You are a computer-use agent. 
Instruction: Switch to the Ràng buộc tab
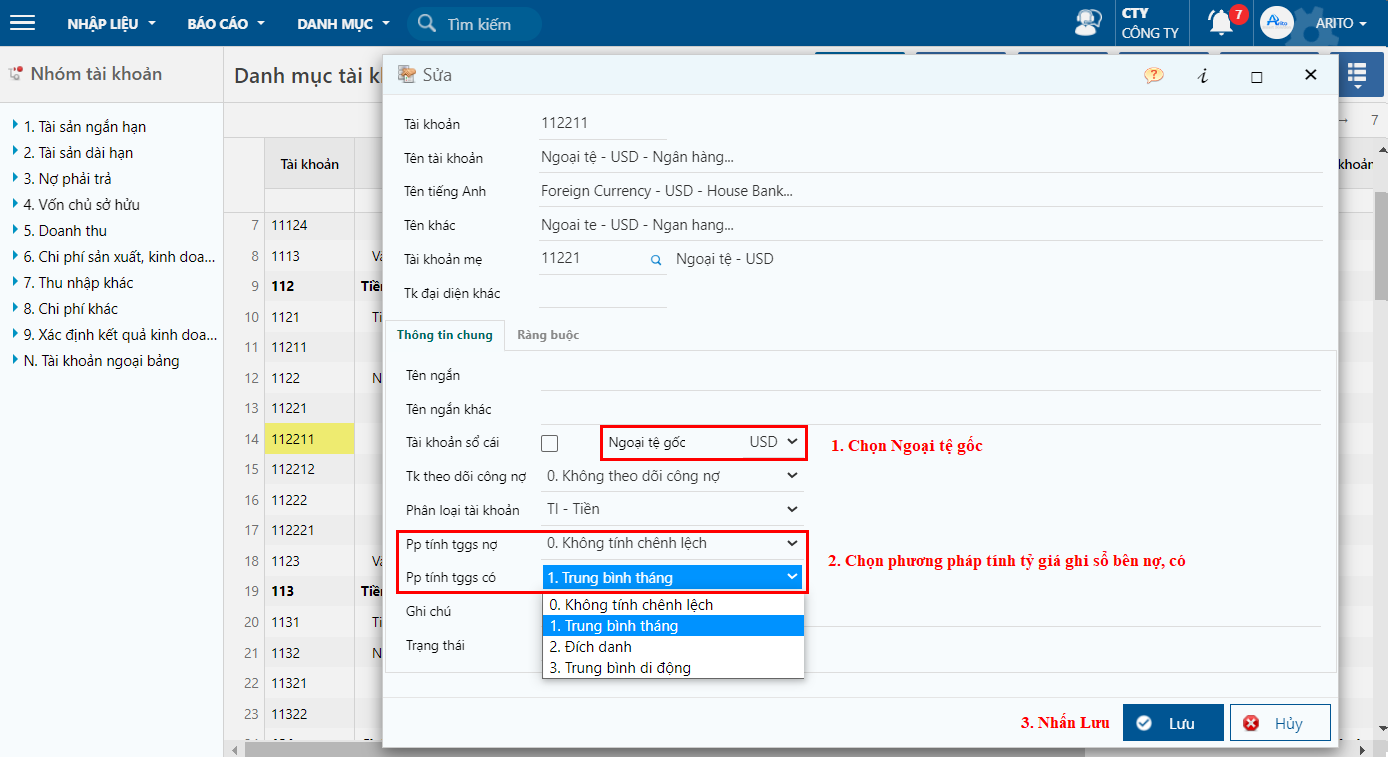click(x=548, y=335)
